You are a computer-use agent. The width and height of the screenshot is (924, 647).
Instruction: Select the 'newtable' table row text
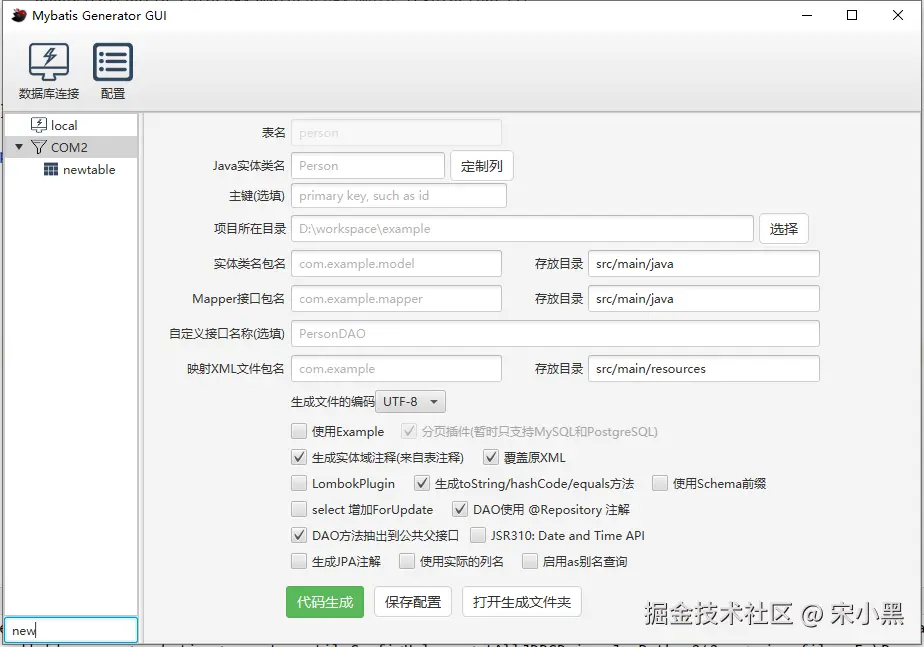89,170
